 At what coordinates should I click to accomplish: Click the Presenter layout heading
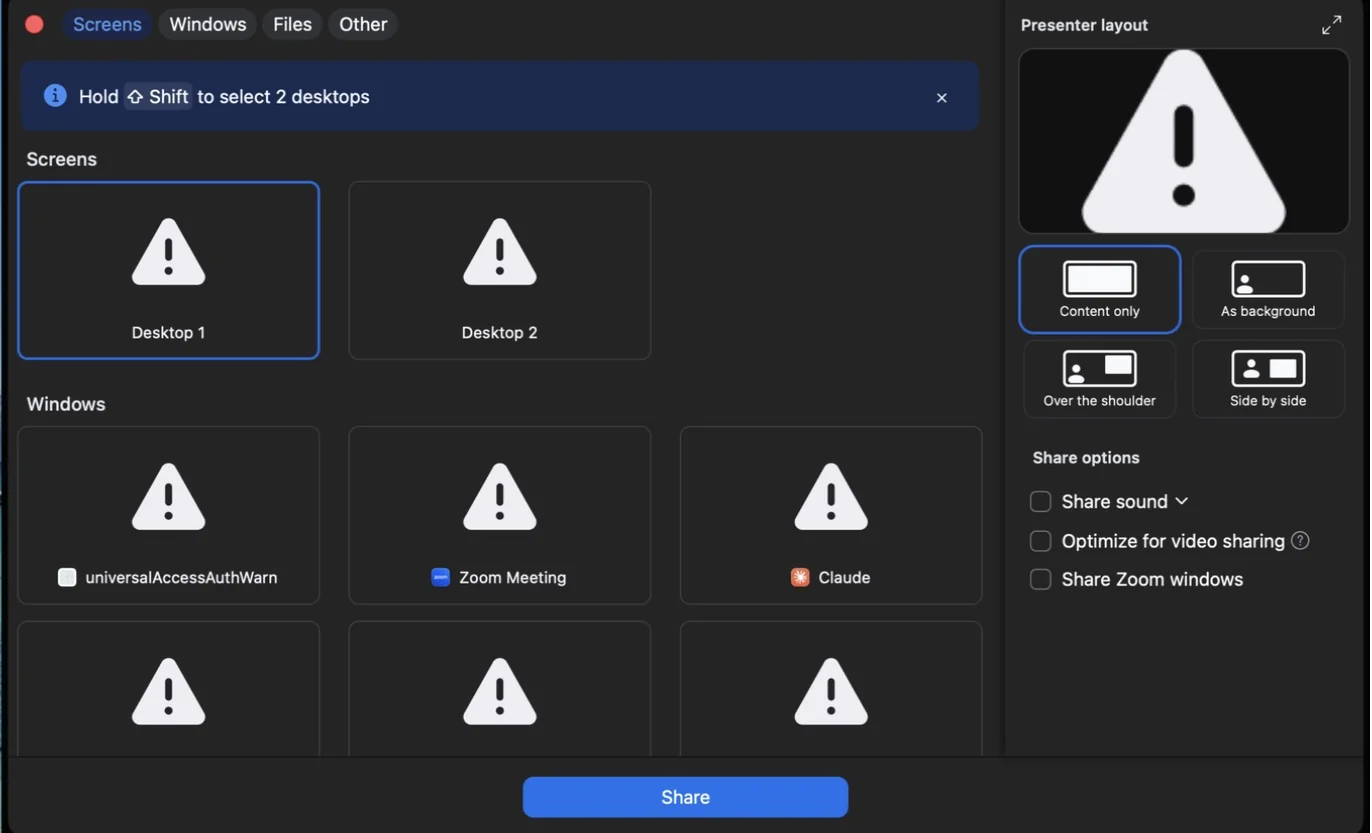1084,25
